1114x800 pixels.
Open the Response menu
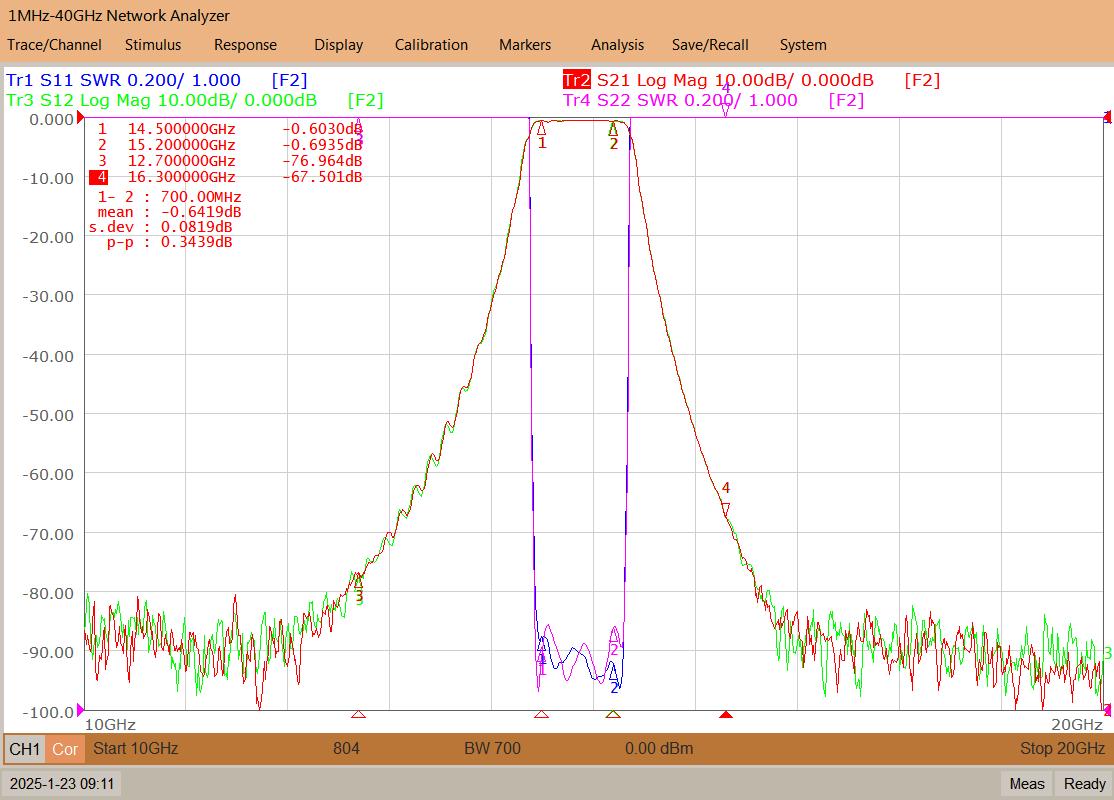[245, 45]
